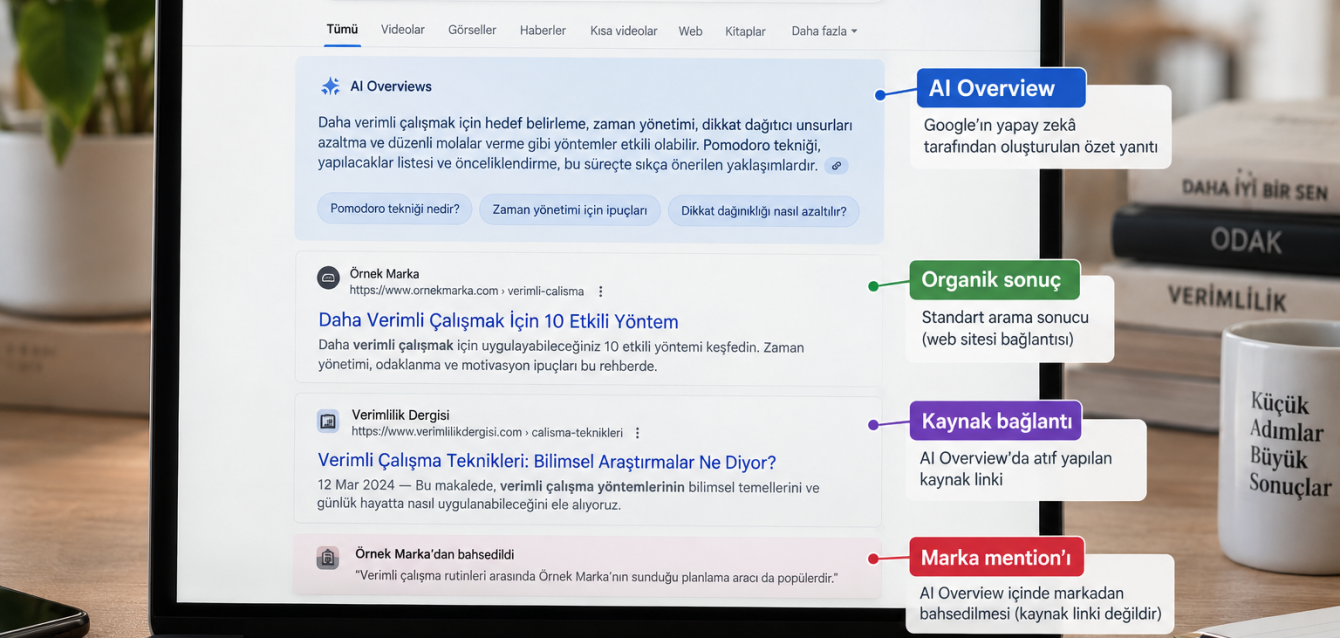Screen dimensions: 1340x638
Task: Click the ornekmarka.com verimli-calisma URL
Action: pyautogui.click(x=466, y=291)
